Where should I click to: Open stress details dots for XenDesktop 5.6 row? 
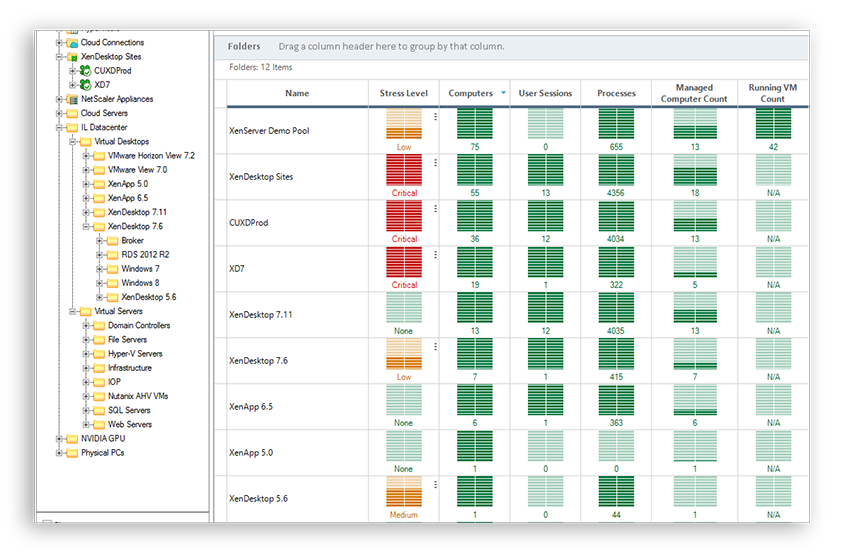435,485
